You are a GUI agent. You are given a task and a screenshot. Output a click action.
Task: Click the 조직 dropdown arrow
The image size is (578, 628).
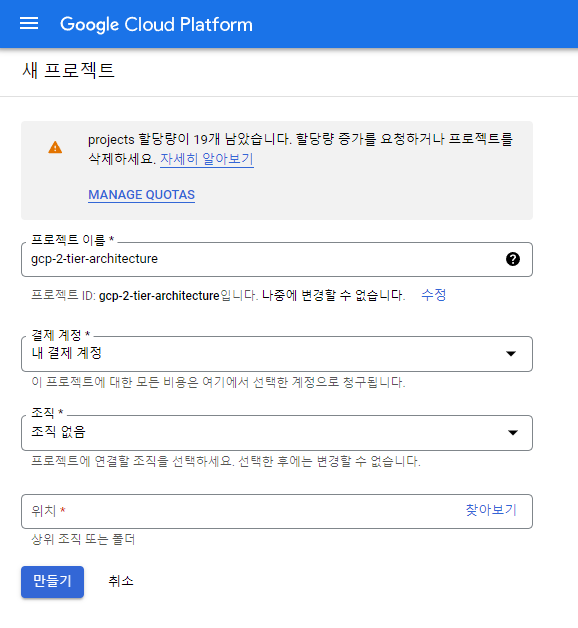click(x=513, y=433)
